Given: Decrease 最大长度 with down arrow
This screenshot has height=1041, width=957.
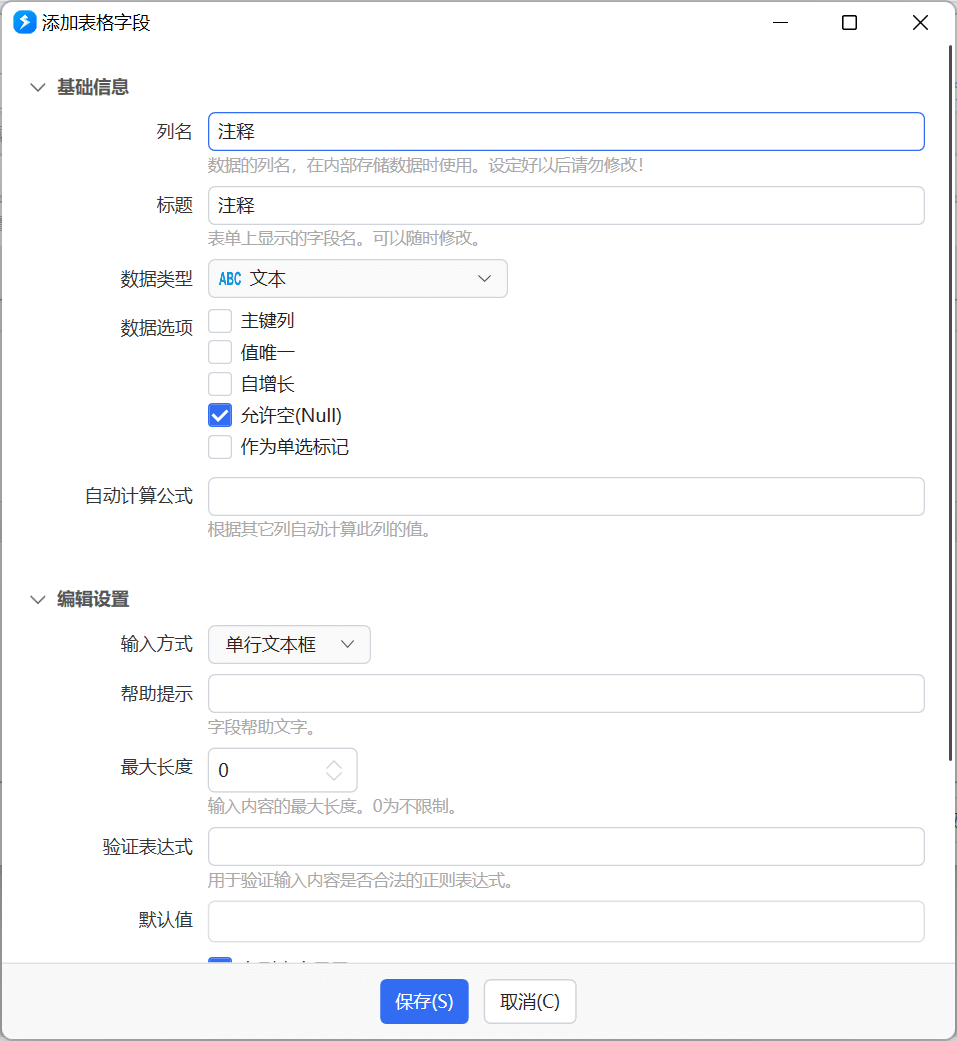Looking at the screenshot, I should click(x=334, y=777).
